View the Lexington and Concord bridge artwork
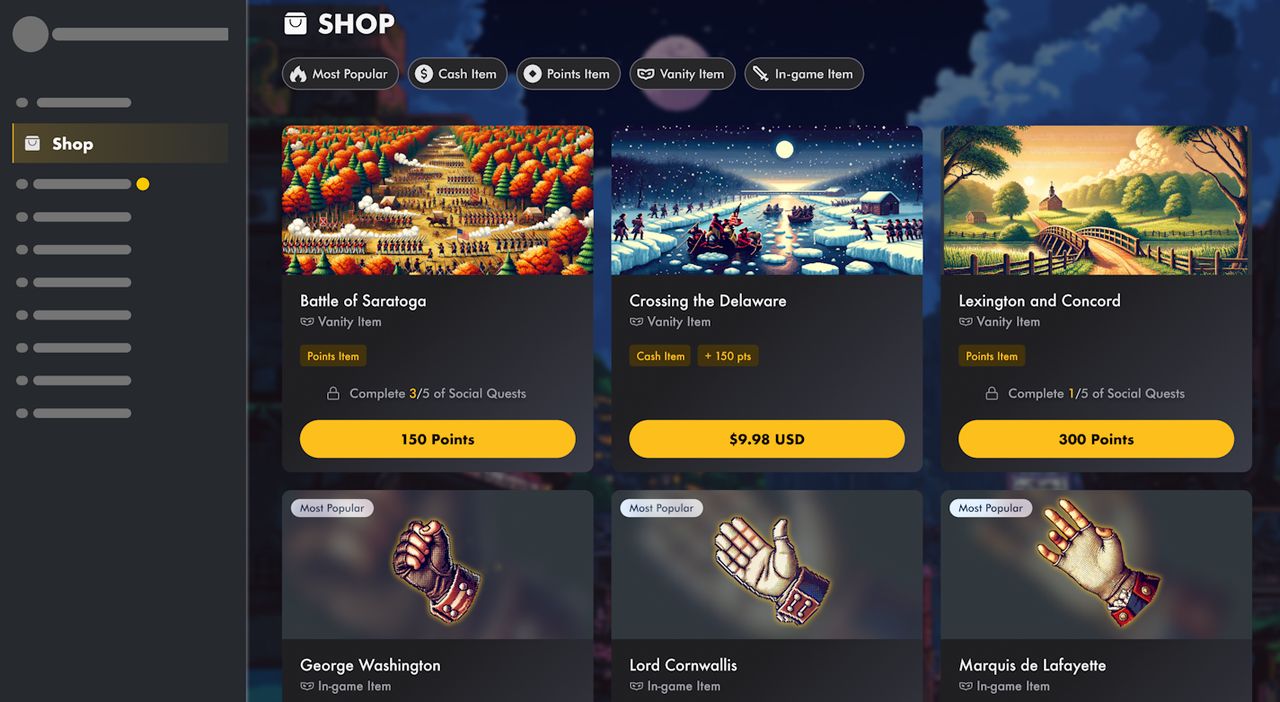The width and height of the screenshot is (1280, 702). pos(1096,200)
